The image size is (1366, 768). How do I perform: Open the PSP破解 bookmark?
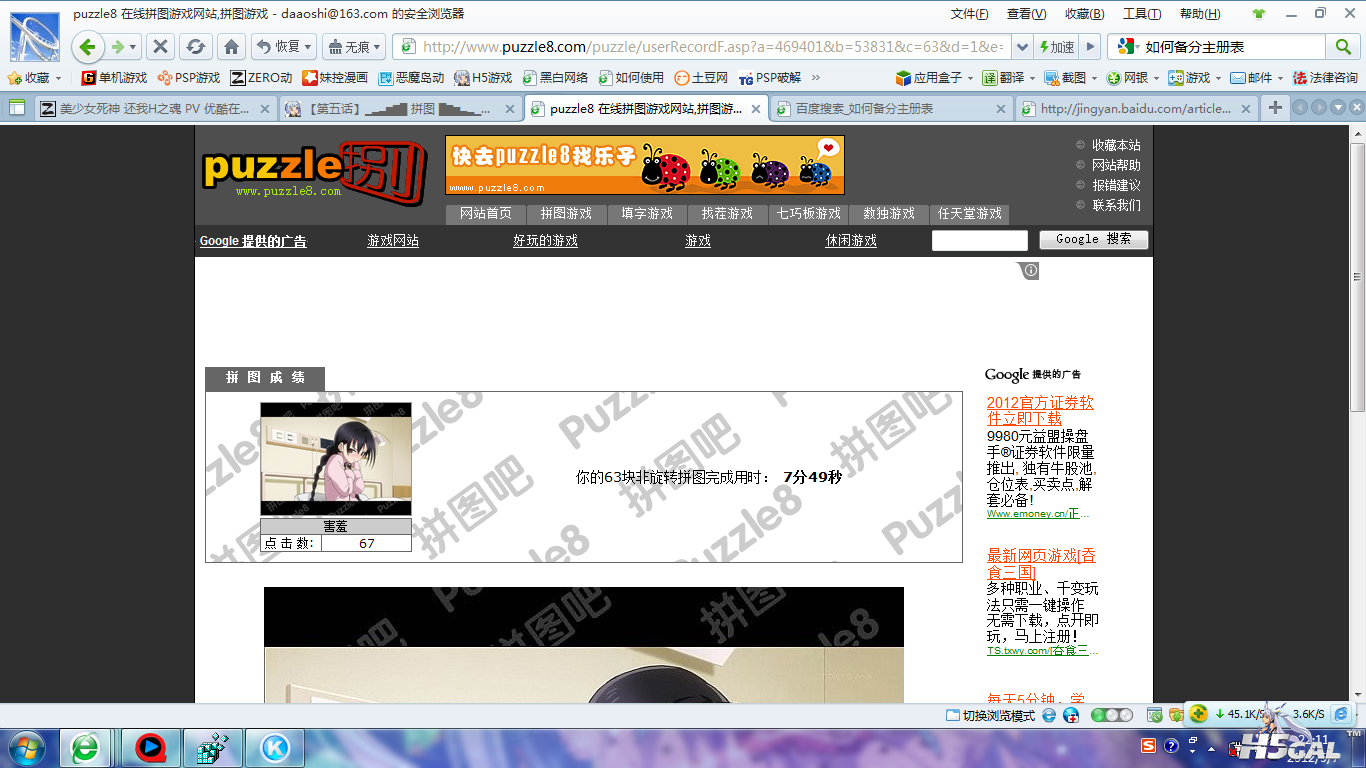click(x=770, y=77)
